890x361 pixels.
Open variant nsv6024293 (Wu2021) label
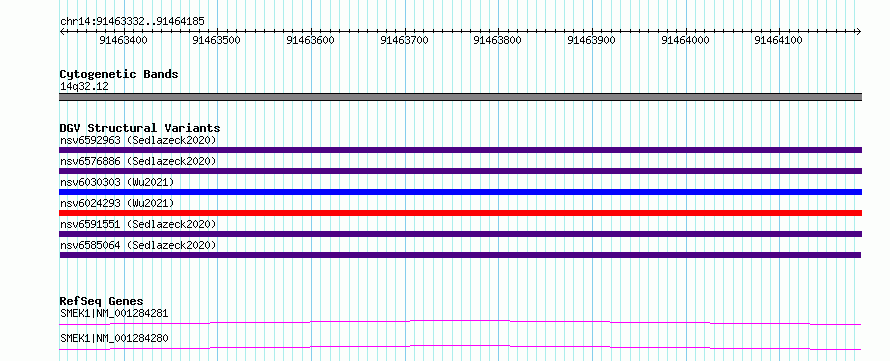117,203
